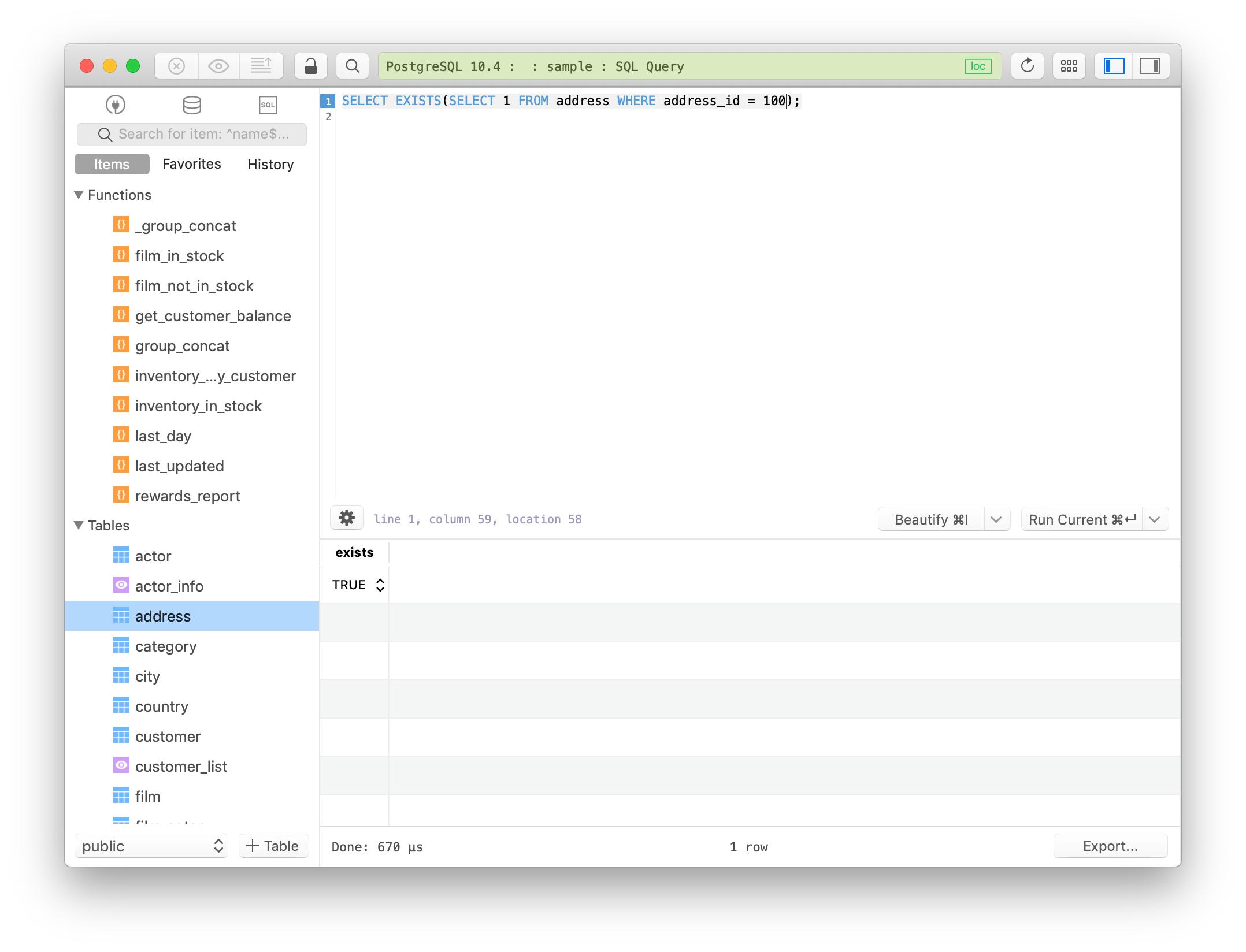Select the plug connection icon in sidebar
The height and width of the screenshot is (952, 1246).
tap(116, 105)
